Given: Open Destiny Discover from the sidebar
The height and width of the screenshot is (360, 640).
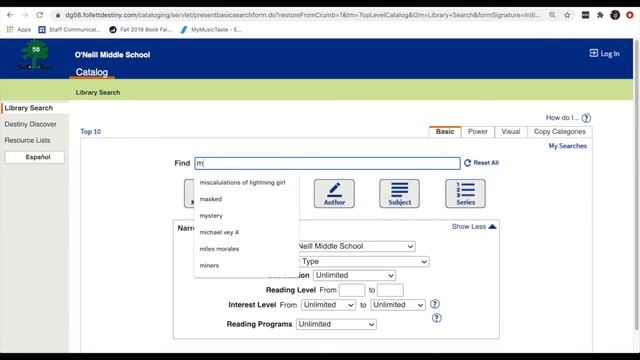Looking at the screenshot, I should [31, 124].
